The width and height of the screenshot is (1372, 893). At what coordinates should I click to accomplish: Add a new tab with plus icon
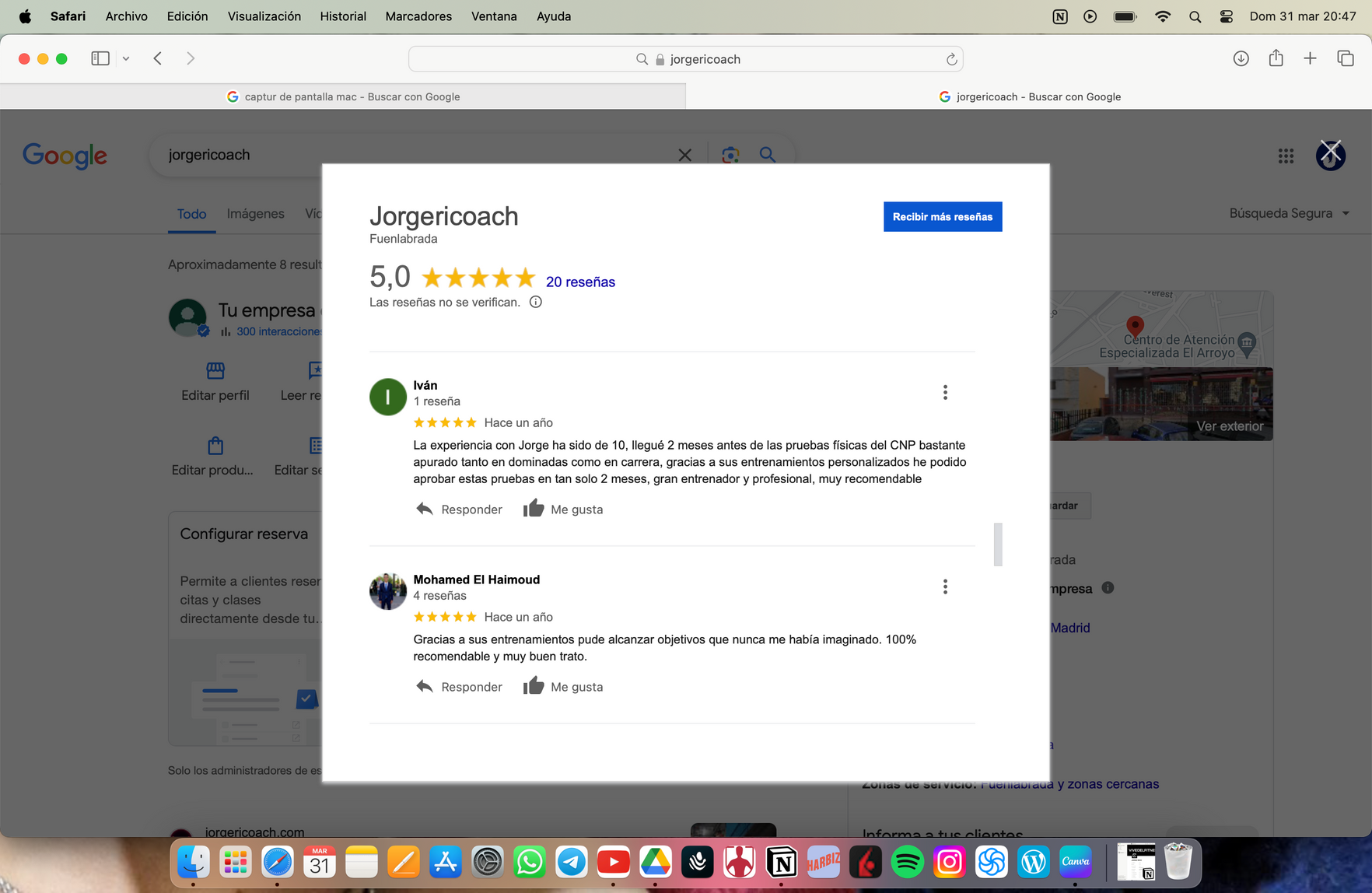[1310, 58]
